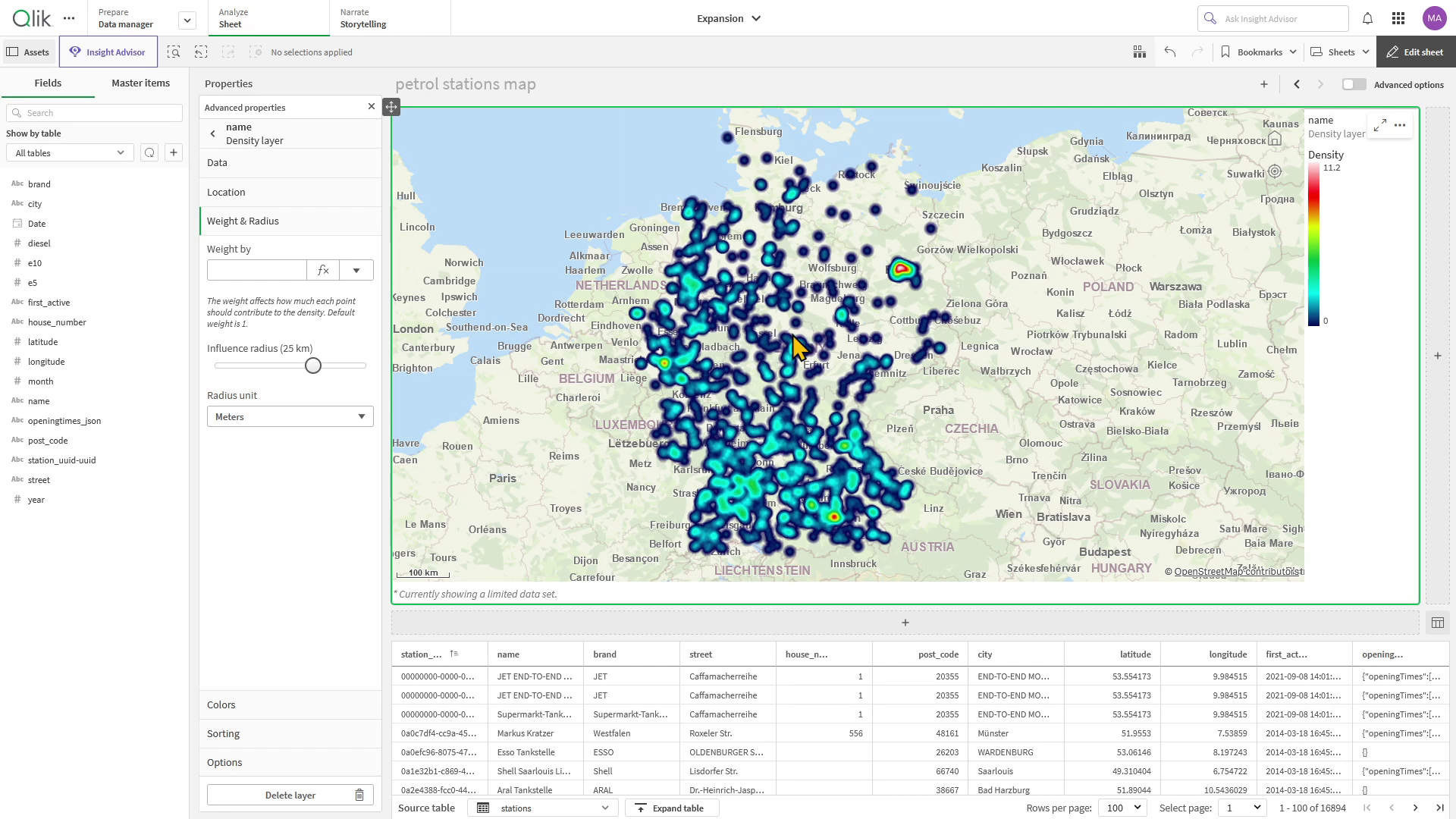The width and height of the screenshot is (1456, 819).
Task: Open the All tables dropdown
Action: (x=70, y=153)
